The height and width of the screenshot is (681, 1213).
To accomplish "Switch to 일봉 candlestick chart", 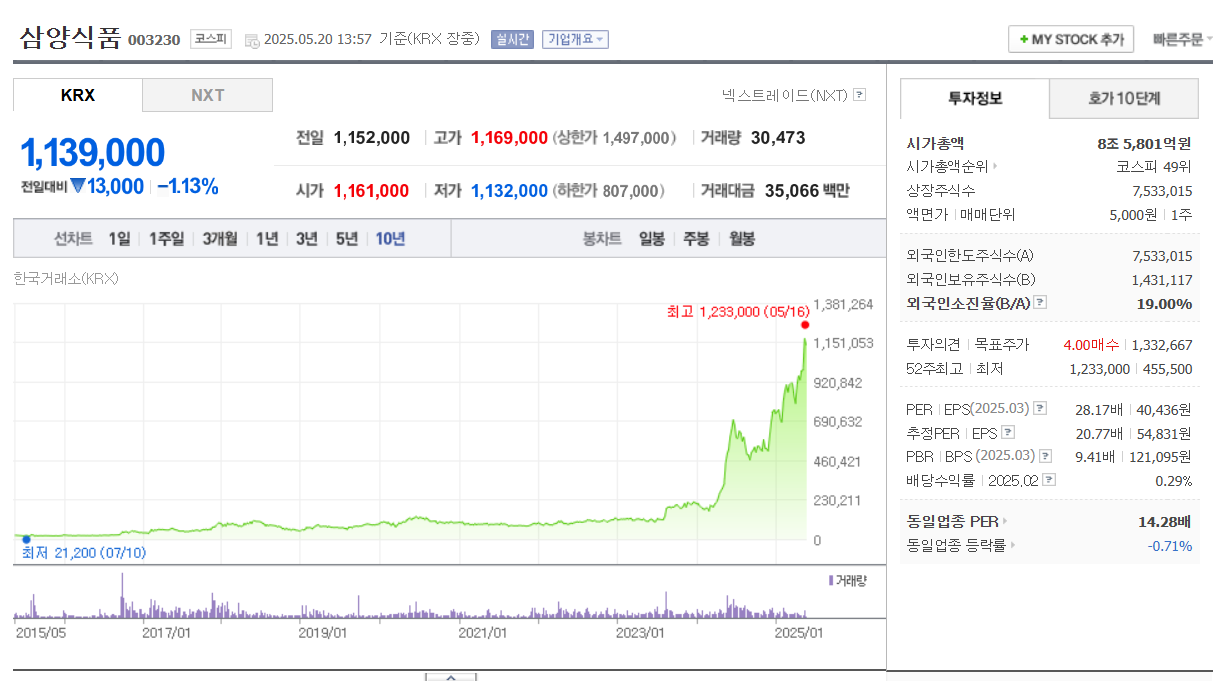I will tap(652, 239).
